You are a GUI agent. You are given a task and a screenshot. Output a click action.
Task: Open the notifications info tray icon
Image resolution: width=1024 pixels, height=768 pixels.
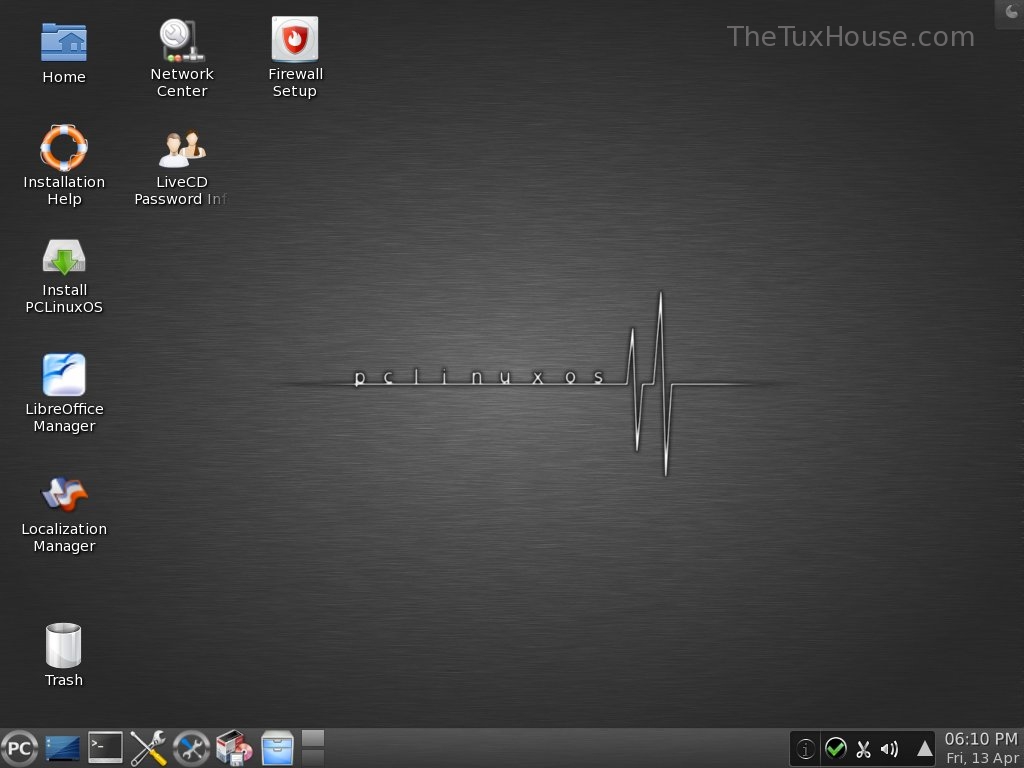pyautogui.click(x=806, y=748)
